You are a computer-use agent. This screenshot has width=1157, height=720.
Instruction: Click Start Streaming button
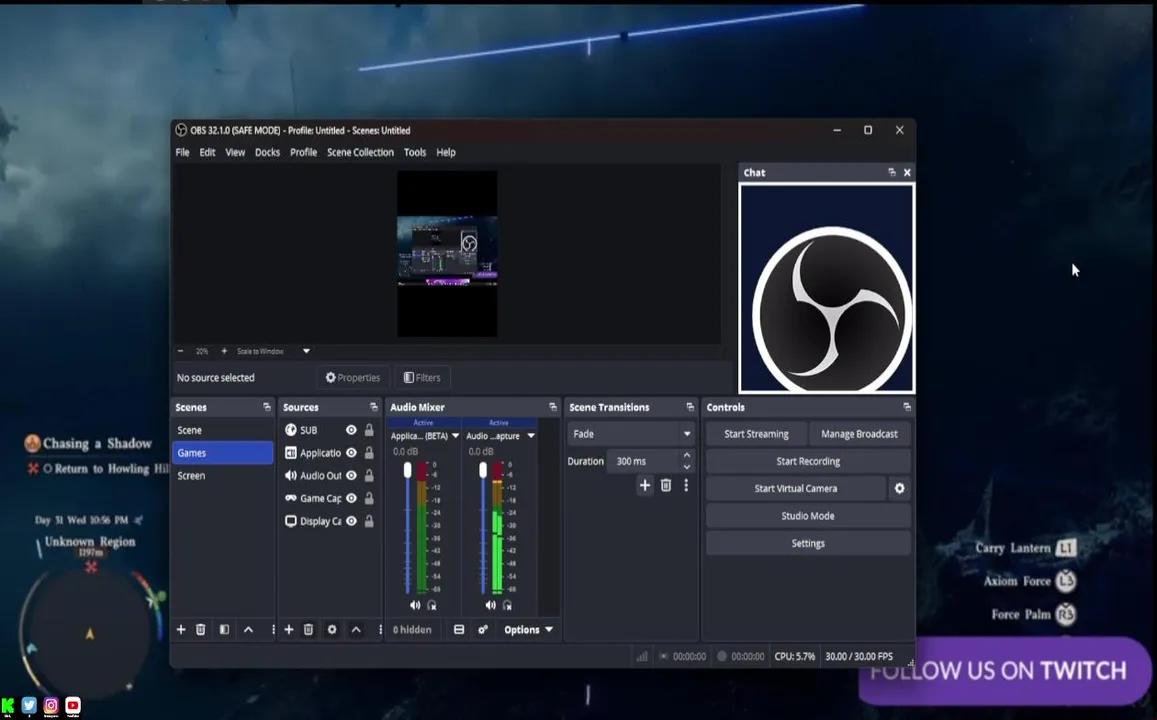click(756, 434)
